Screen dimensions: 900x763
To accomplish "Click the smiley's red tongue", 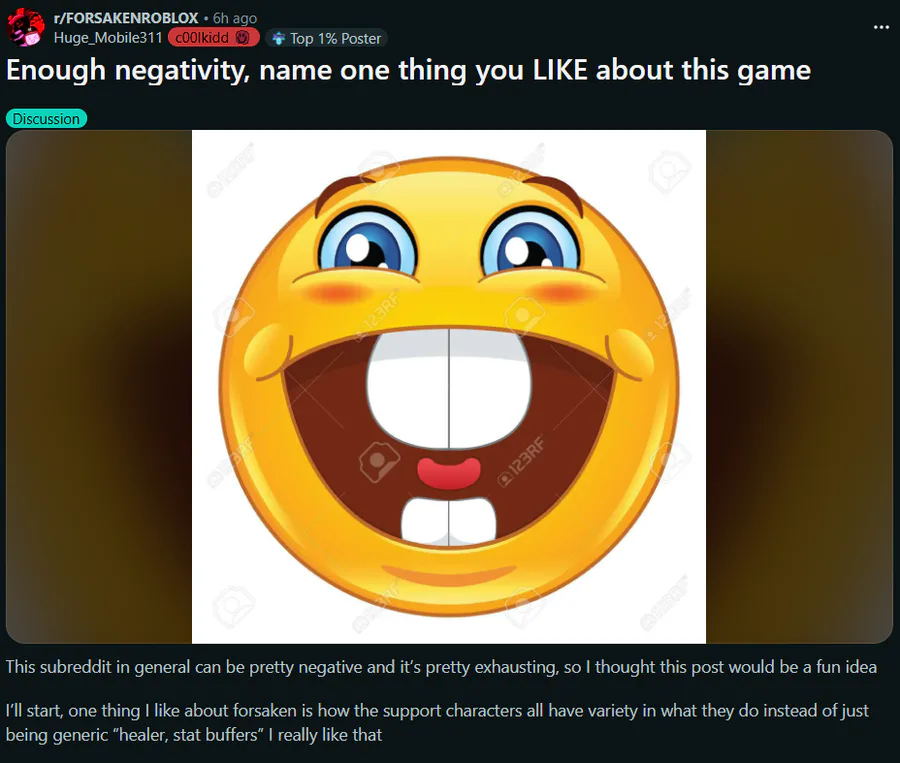I will (449, 472).
